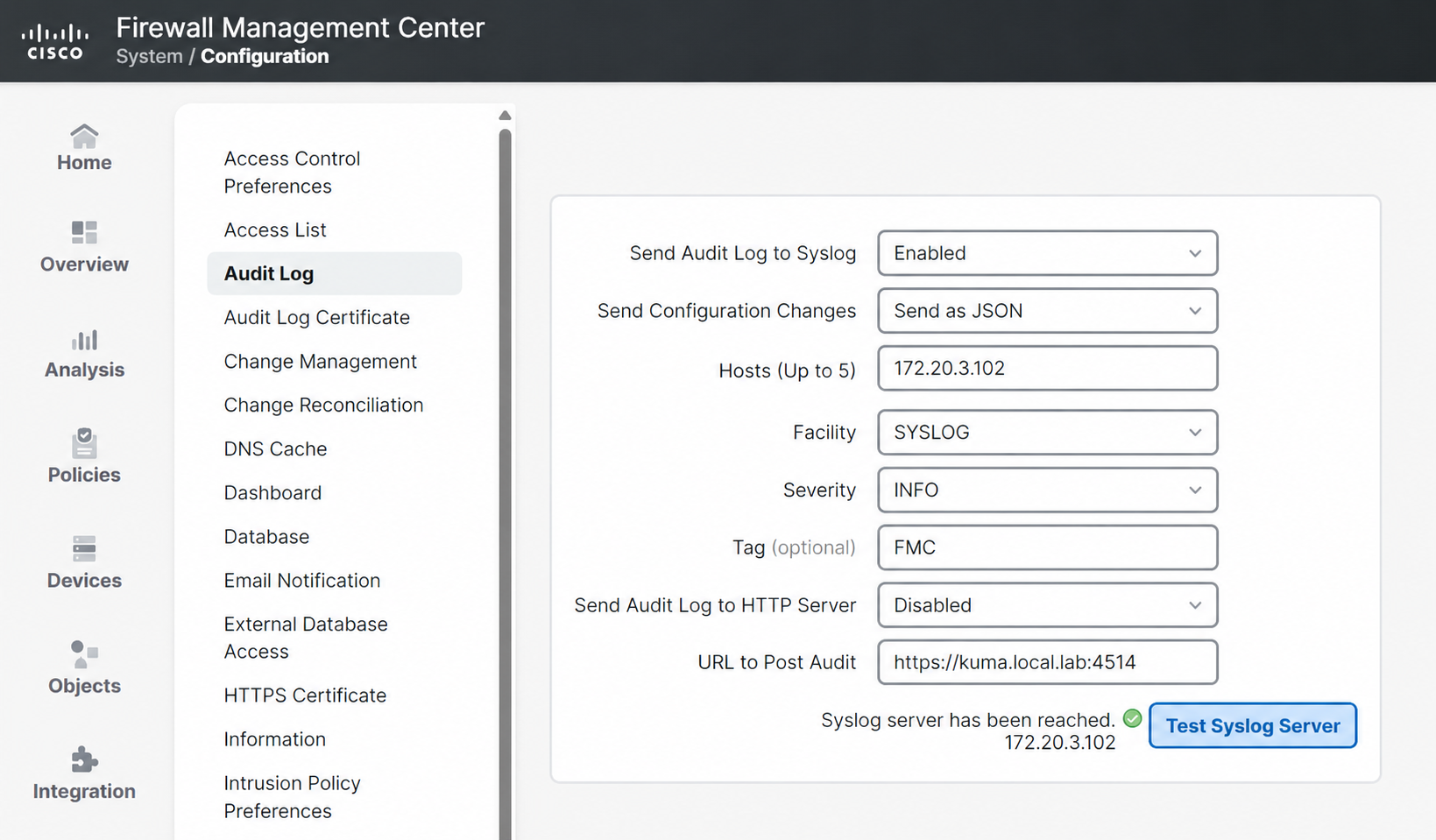1436x840 pixels.
Task: Select the Audit Log menu item
Action: pos(334,274)
